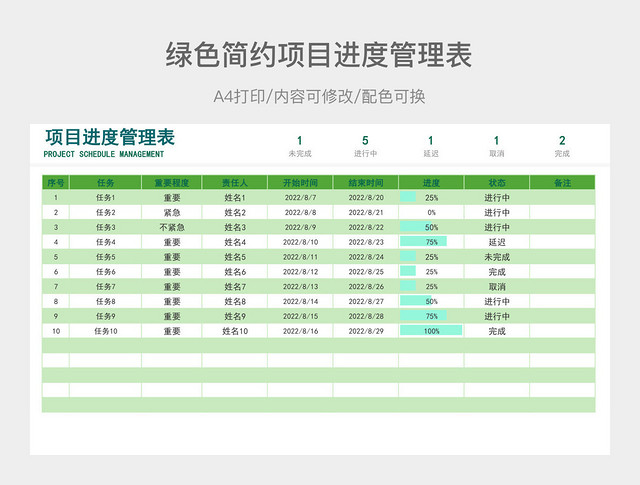Click the 姓名2 cell
The height and width of the screenshot is (485, 640).
[235, 212]
